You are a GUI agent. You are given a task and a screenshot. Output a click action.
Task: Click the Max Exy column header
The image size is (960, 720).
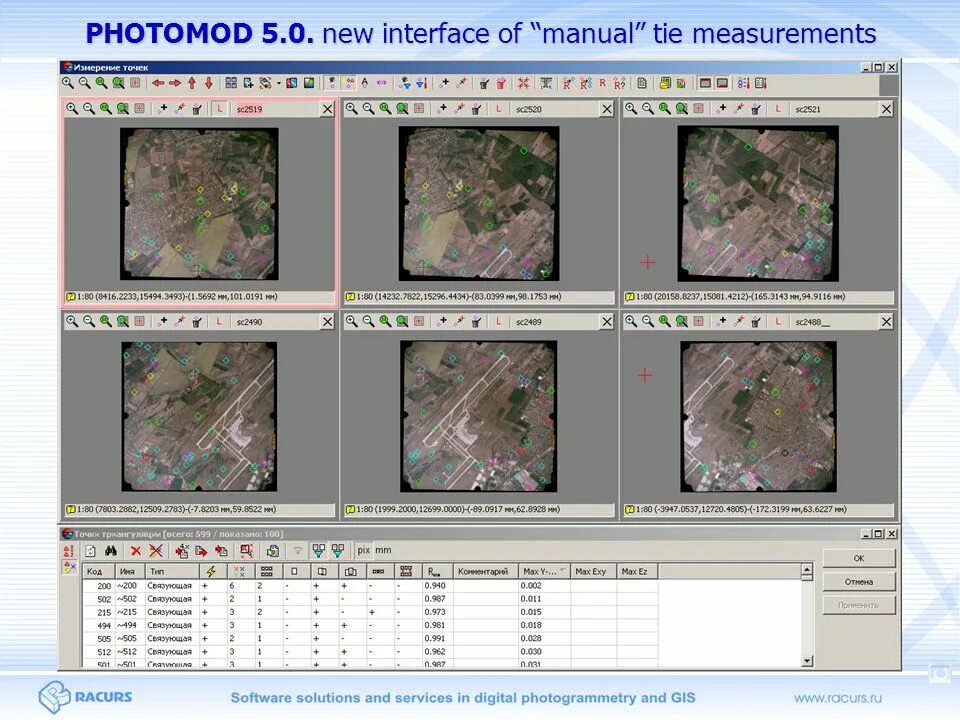tap(593, 571)
